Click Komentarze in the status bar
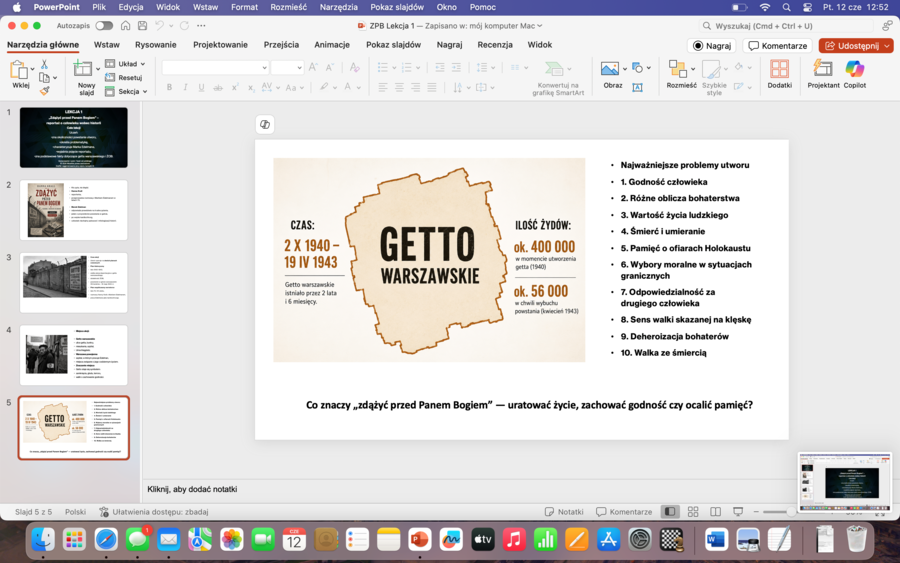Screen dimensions: 900x563 (624, 511)
